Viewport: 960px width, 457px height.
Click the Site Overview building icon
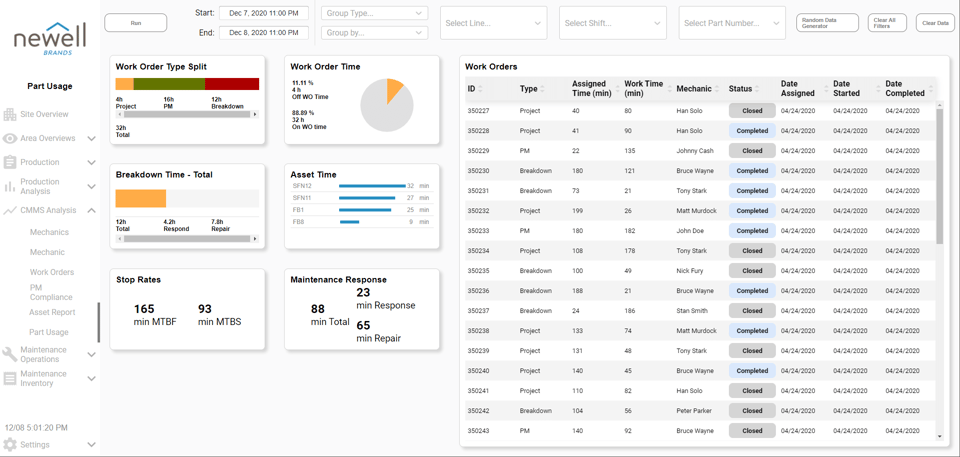pyautogui.click(x=10, y=115)
